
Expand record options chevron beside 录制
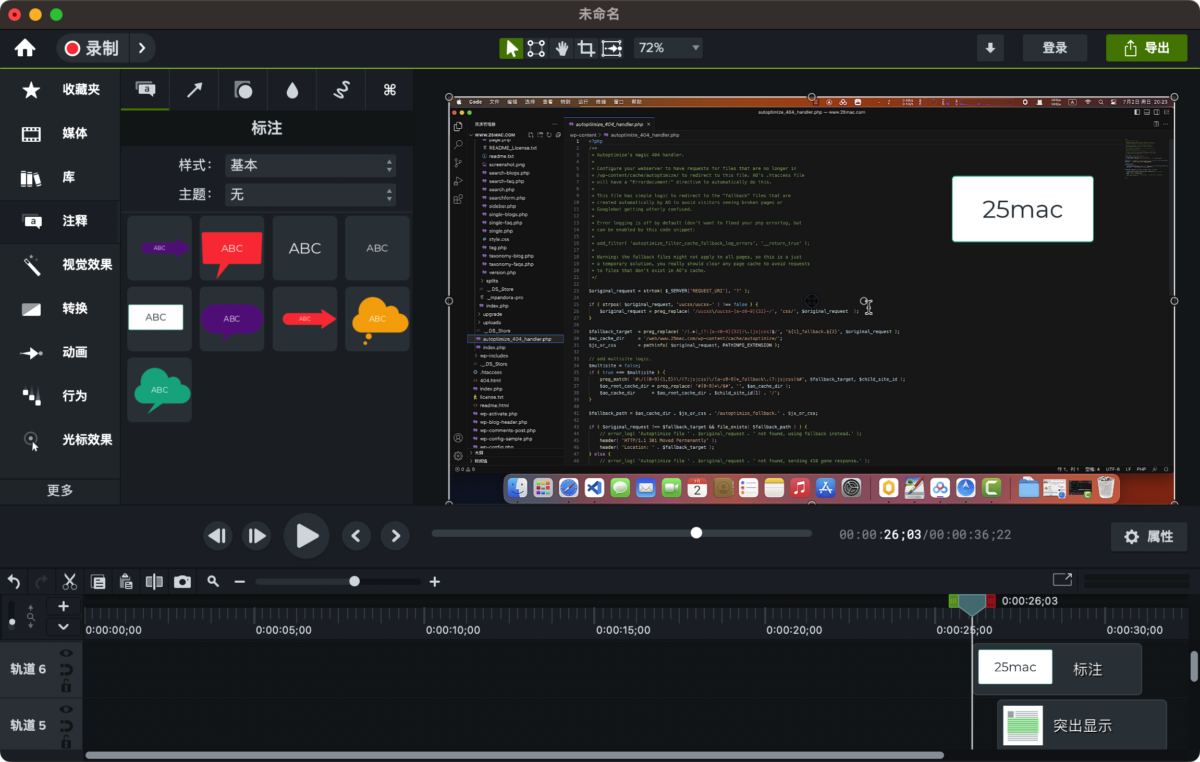(x=142, y=48)
